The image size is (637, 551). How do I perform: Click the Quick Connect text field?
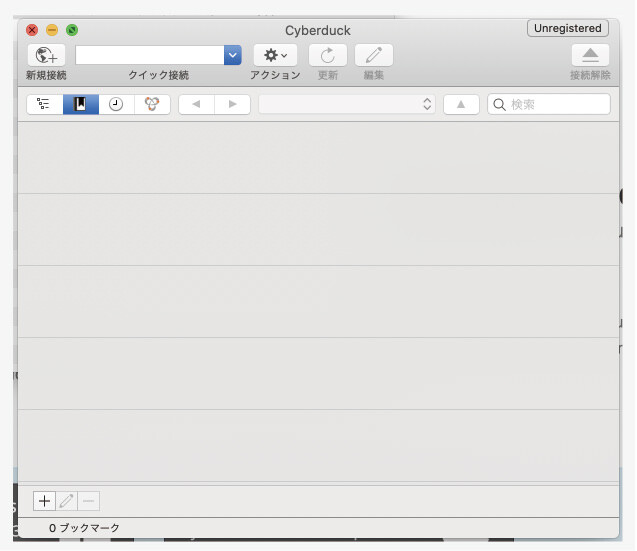[x=149, y=56]
